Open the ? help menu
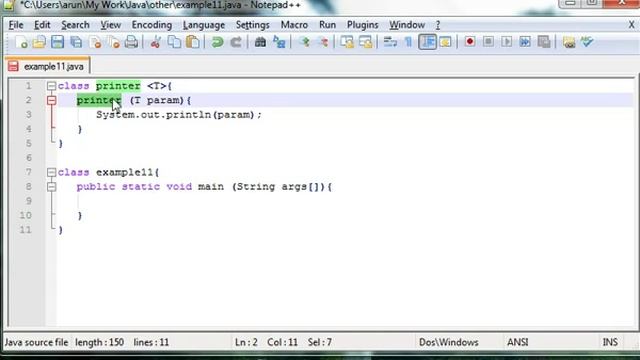 point(438,25)
